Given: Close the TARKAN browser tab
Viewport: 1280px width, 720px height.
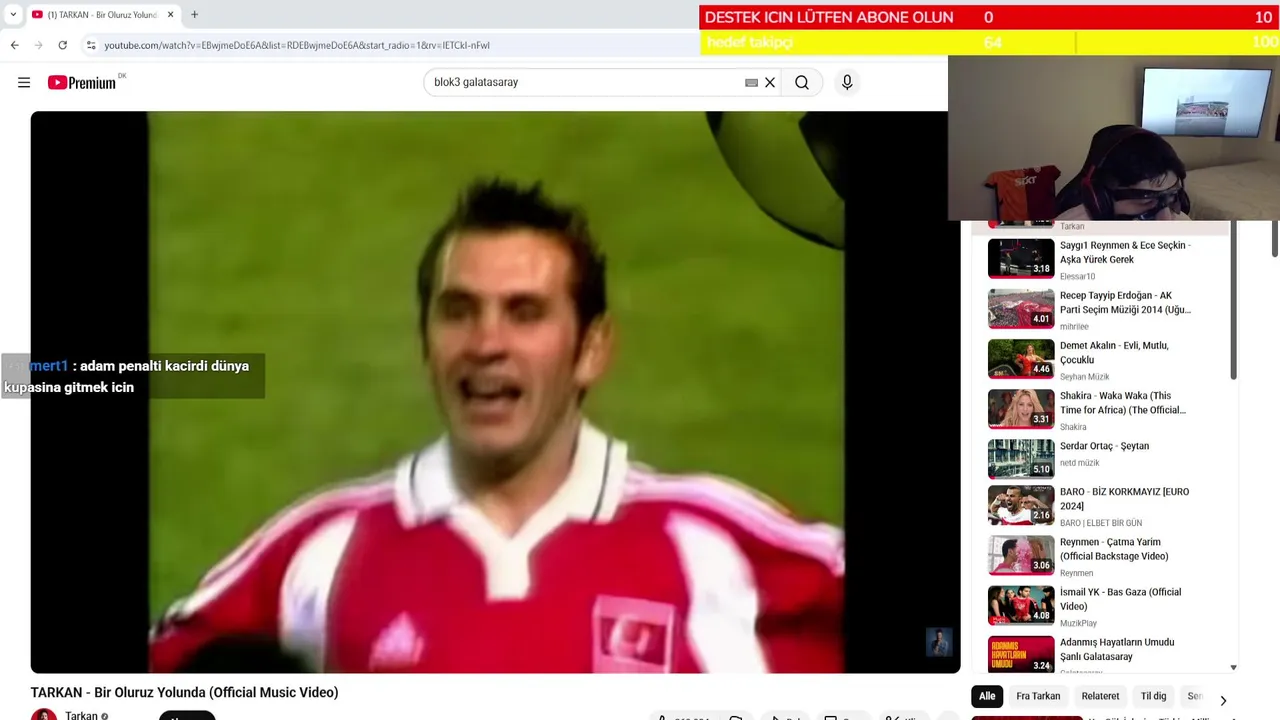Looking at the screenshot, I should 170,15.
